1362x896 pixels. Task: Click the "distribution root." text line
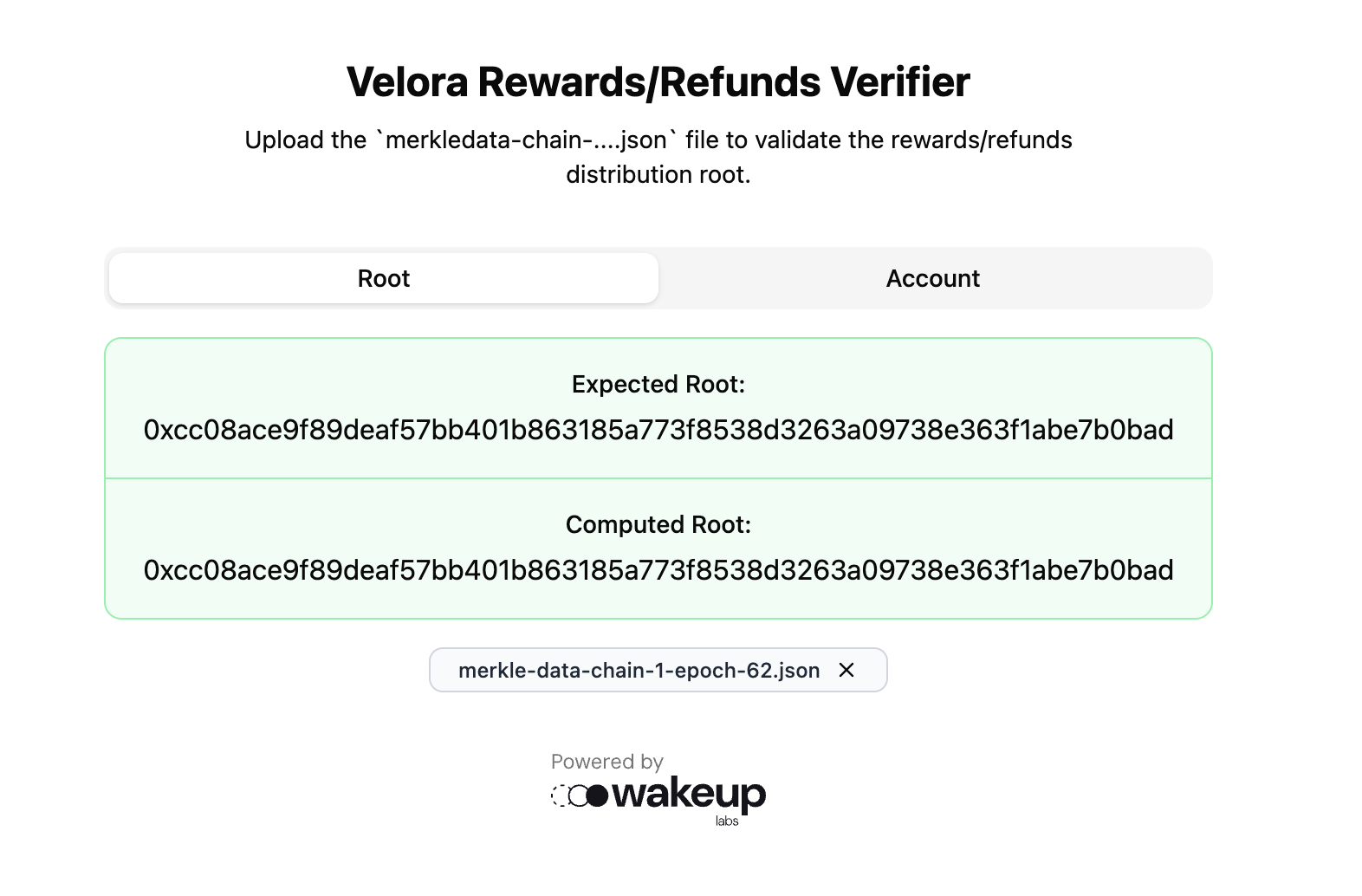(658, 174)
